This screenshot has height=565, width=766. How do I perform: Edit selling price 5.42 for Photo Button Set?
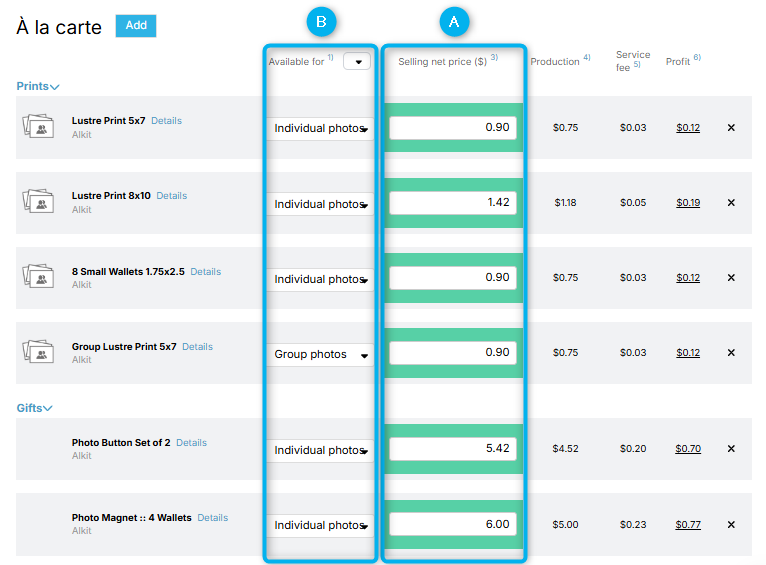coord(453,448)
